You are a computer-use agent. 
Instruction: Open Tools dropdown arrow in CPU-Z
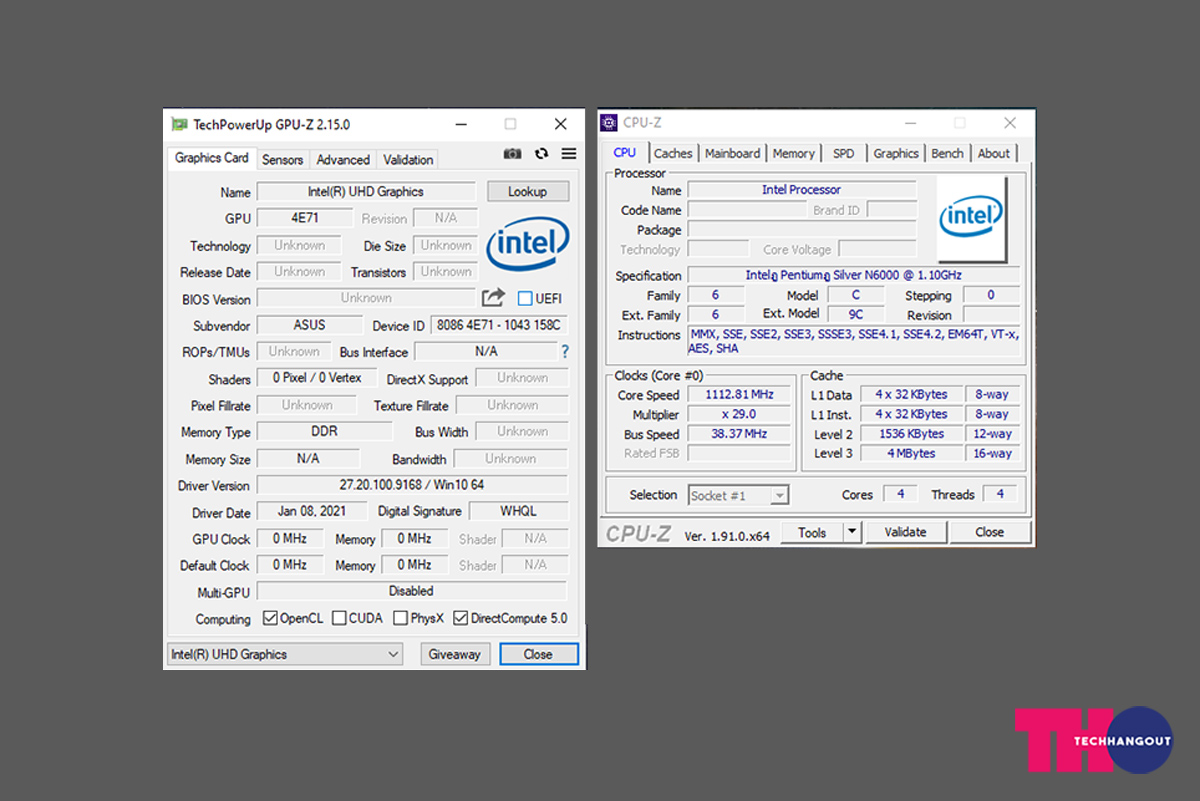(x=852, y=533)
